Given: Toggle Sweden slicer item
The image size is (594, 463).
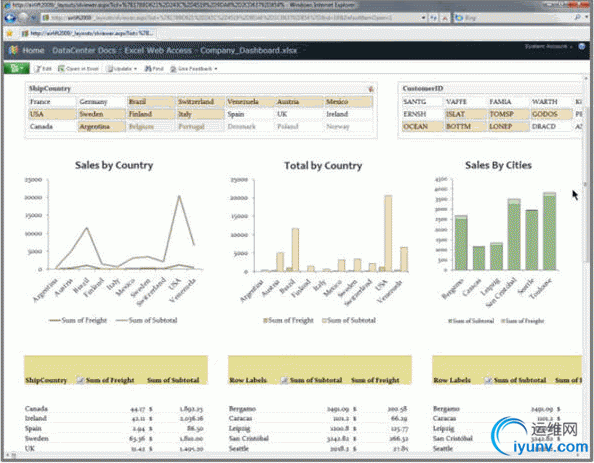Looking at the screenshot, I should (101, 114).
